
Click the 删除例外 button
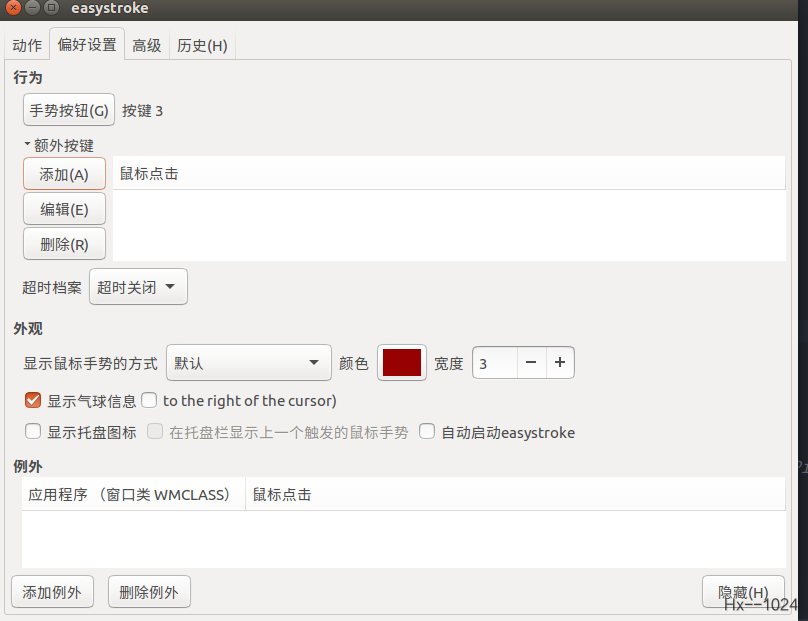coord(149,592)
